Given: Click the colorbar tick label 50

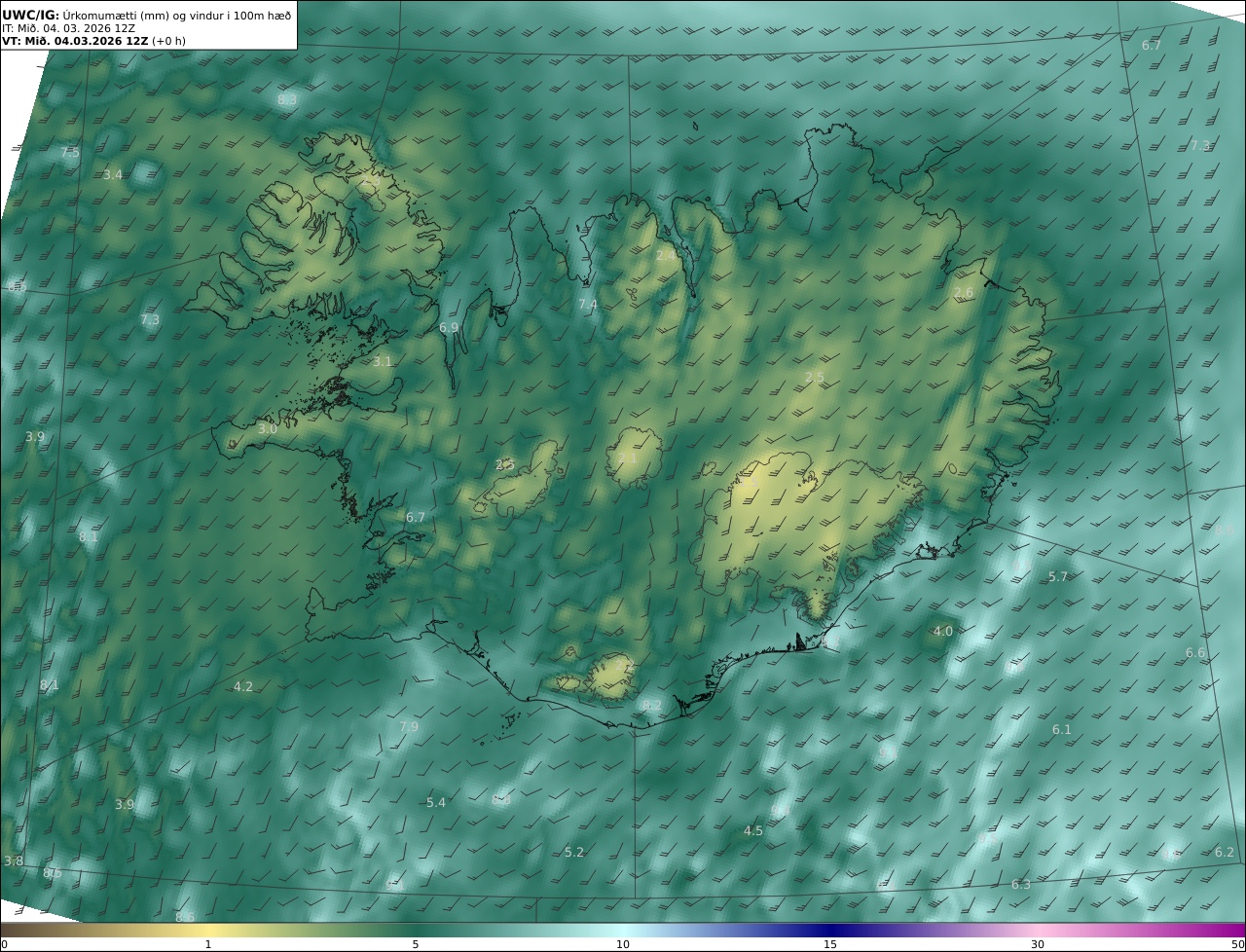Looking at the screenshot, I should click(x=1238, y=944).
